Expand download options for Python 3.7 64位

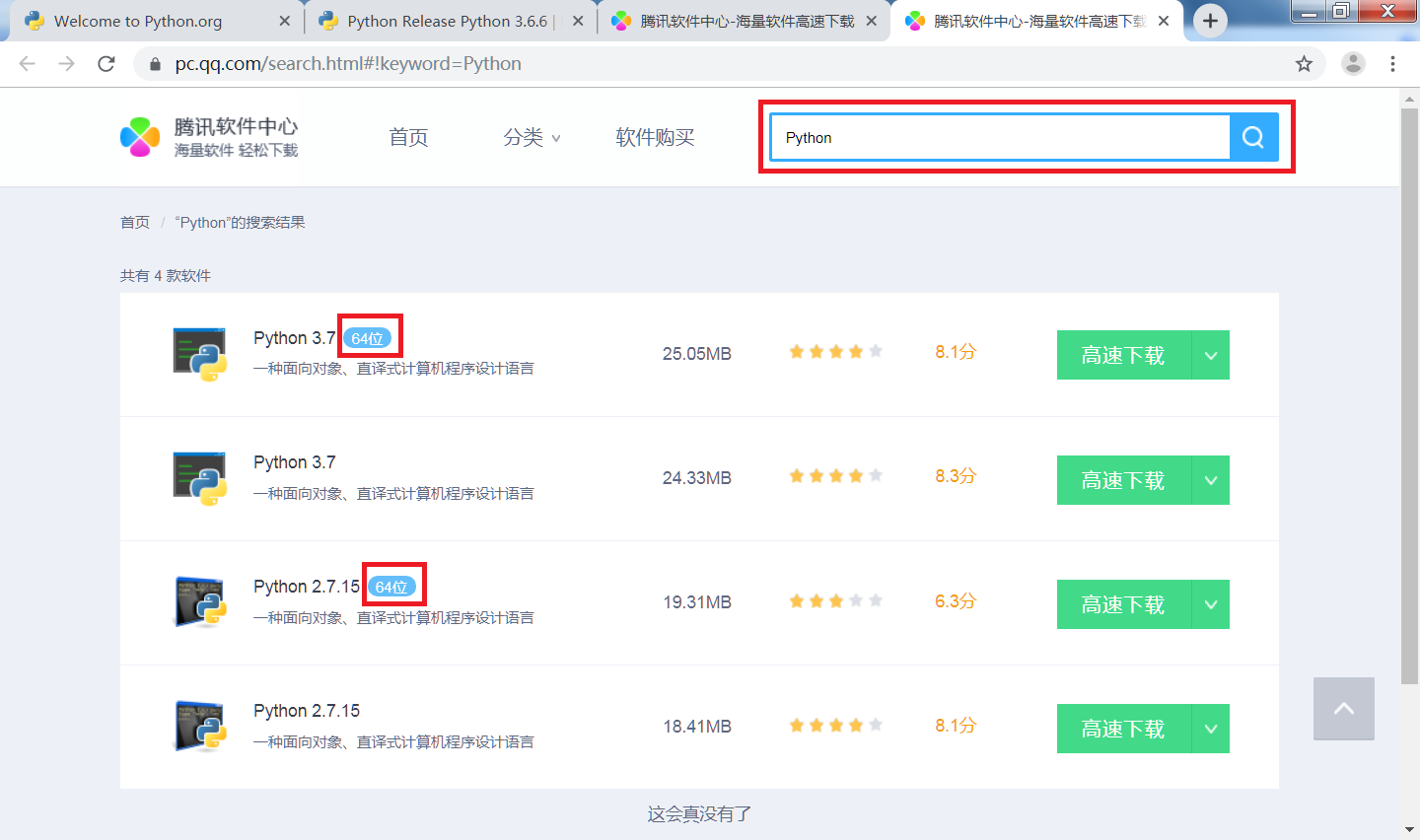coord(1211,355)
